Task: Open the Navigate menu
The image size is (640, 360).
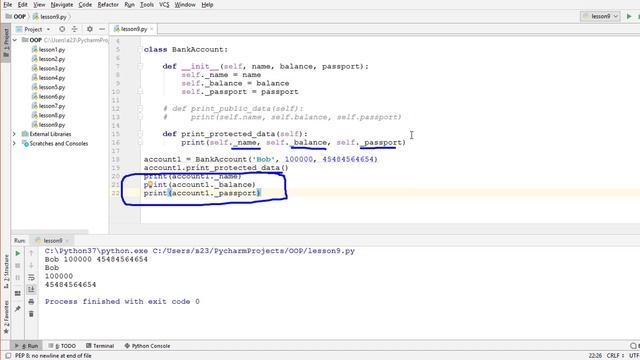Action: (62, 5)
